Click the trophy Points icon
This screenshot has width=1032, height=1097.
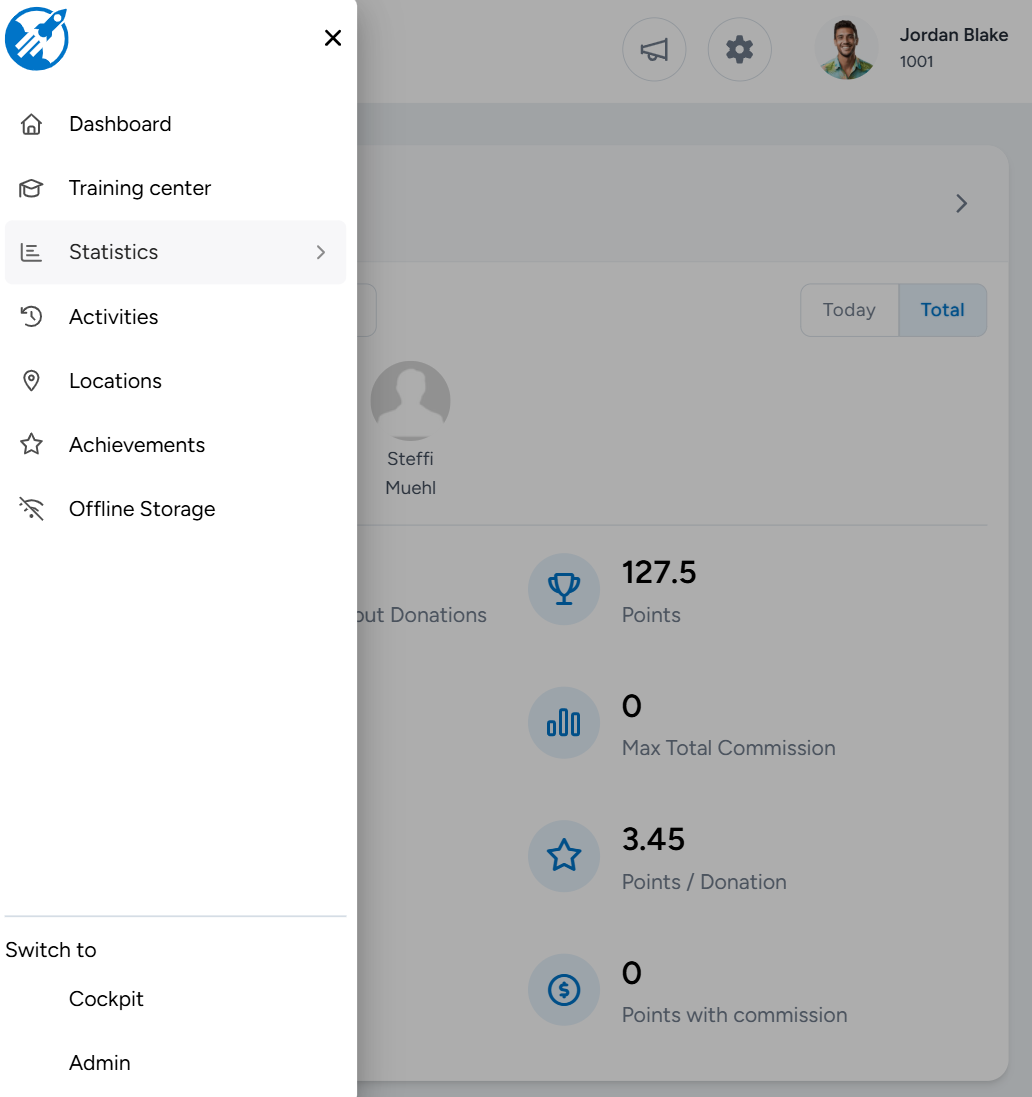click(564, 589)
